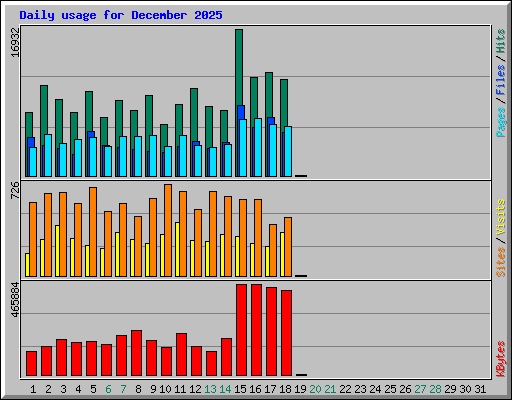Select the day 22 label on x-axis
The height and width of the screenshot is (400, 512).
click(x=345, y=389)
